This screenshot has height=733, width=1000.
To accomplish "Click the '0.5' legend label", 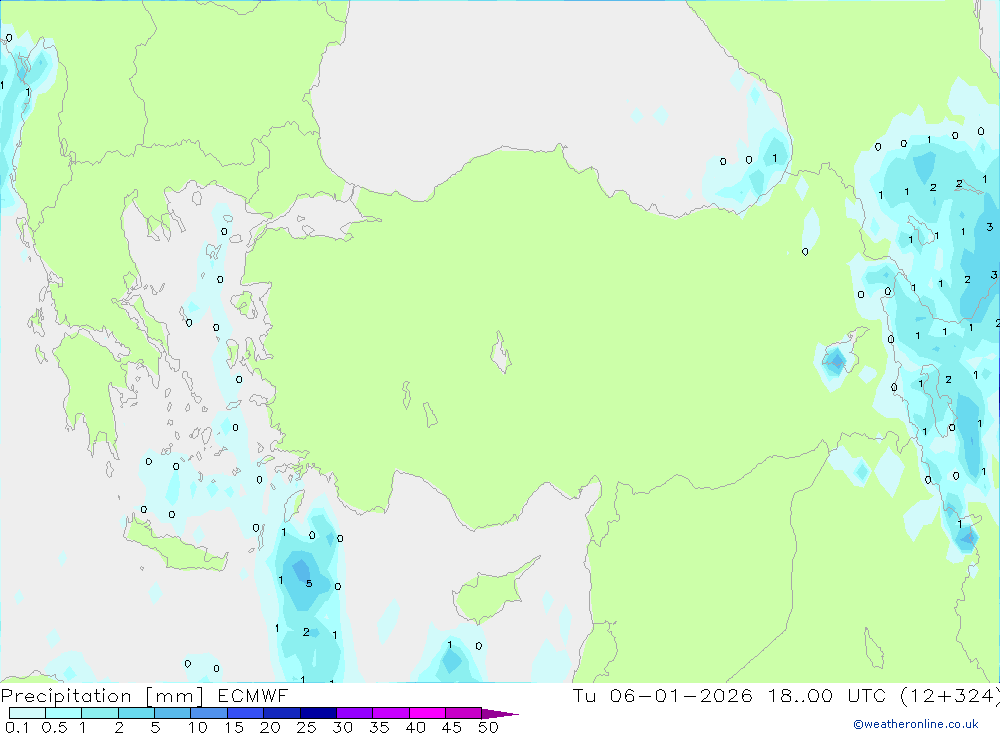I will (x=54, y=727).
